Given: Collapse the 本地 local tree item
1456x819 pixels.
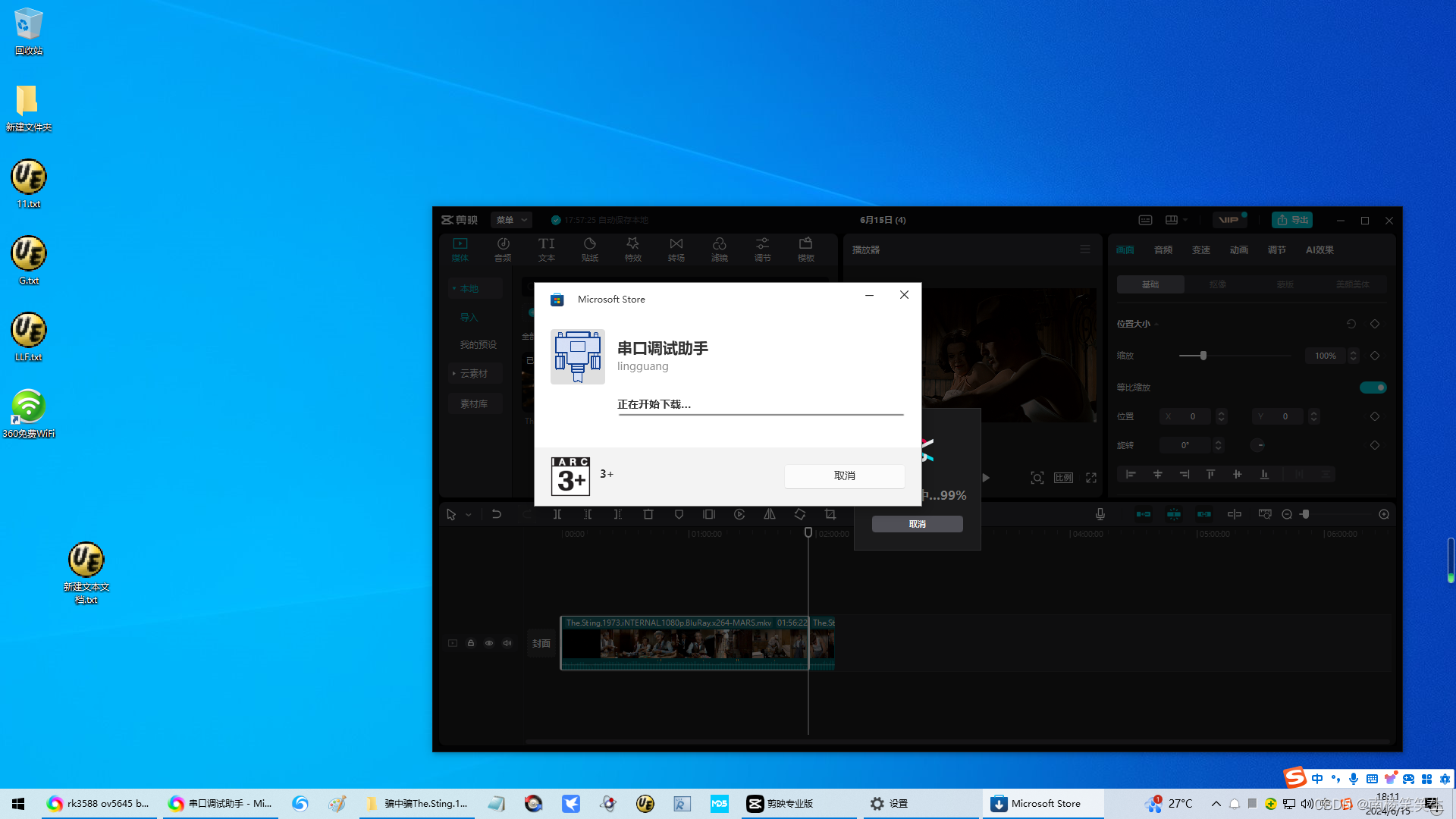Looking at the screenshot, I should (x=475, y=288).
